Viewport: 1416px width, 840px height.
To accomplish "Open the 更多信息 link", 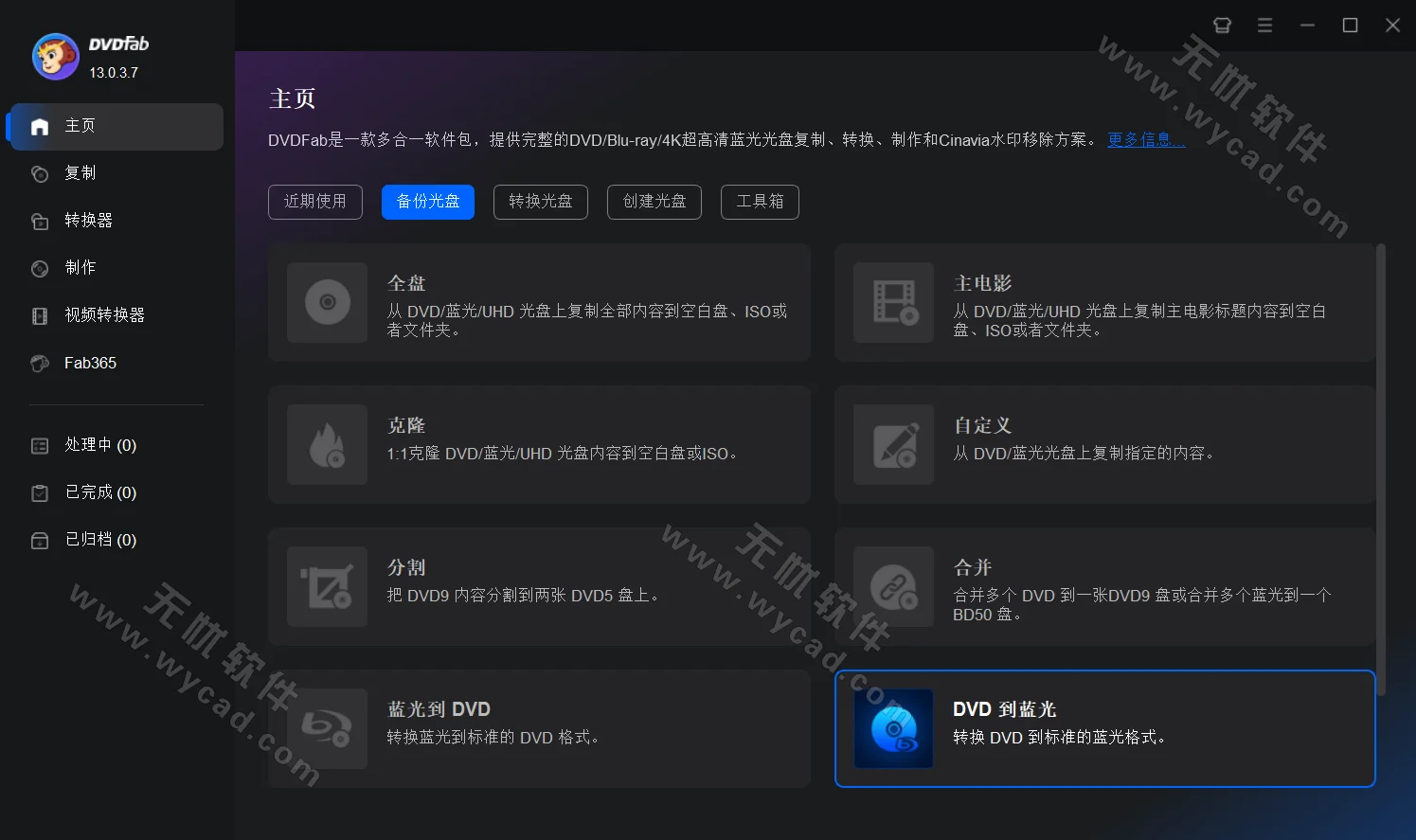I will tap(1145, 139).
